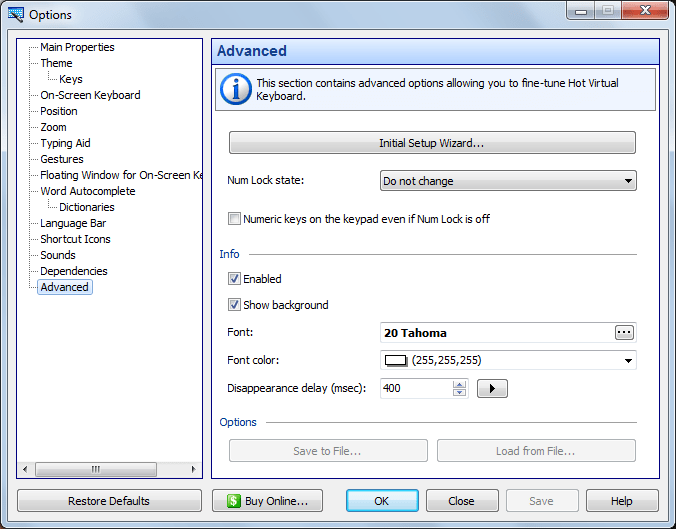Click the keyboard icon in the title bar
This screenshot has width=676, height=529.
15,14
